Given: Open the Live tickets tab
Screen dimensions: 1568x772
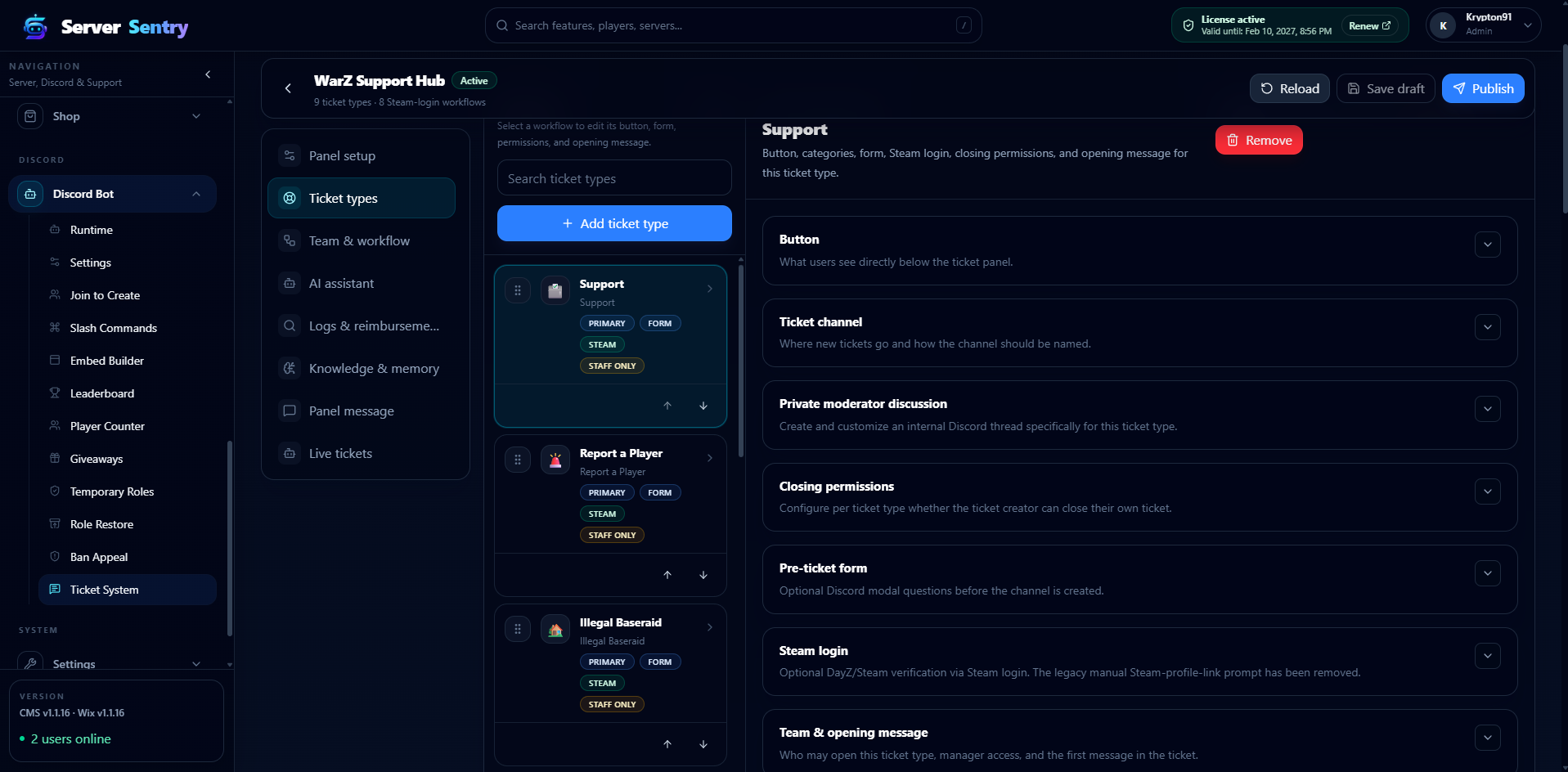Looking at the screenshot, I should pos(362,453).
